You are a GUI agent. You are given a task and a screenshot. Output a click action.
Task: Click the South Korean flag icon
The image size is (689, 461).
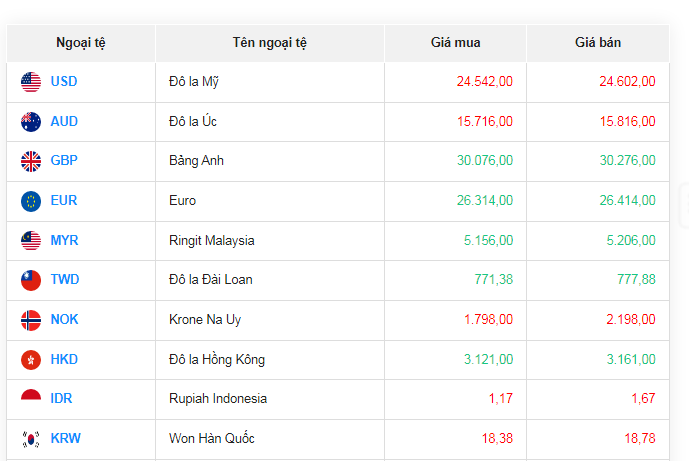point(31,439)
